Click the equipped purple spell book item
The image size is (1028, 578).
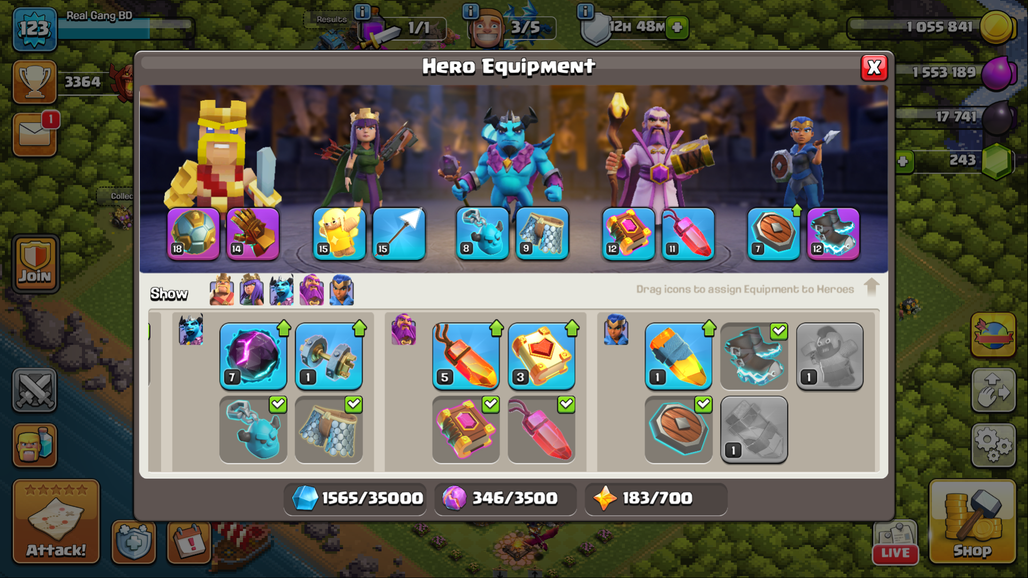466,430
